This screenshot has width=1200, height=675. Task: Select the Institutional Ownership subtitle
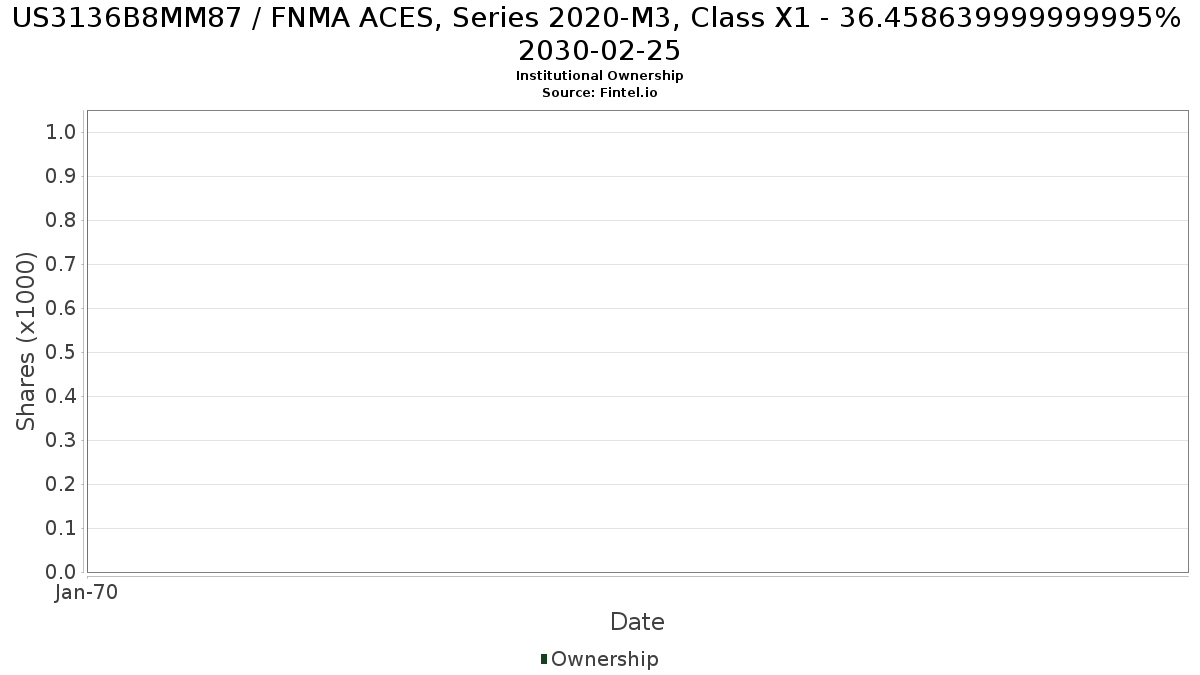(x=600, y=76)
